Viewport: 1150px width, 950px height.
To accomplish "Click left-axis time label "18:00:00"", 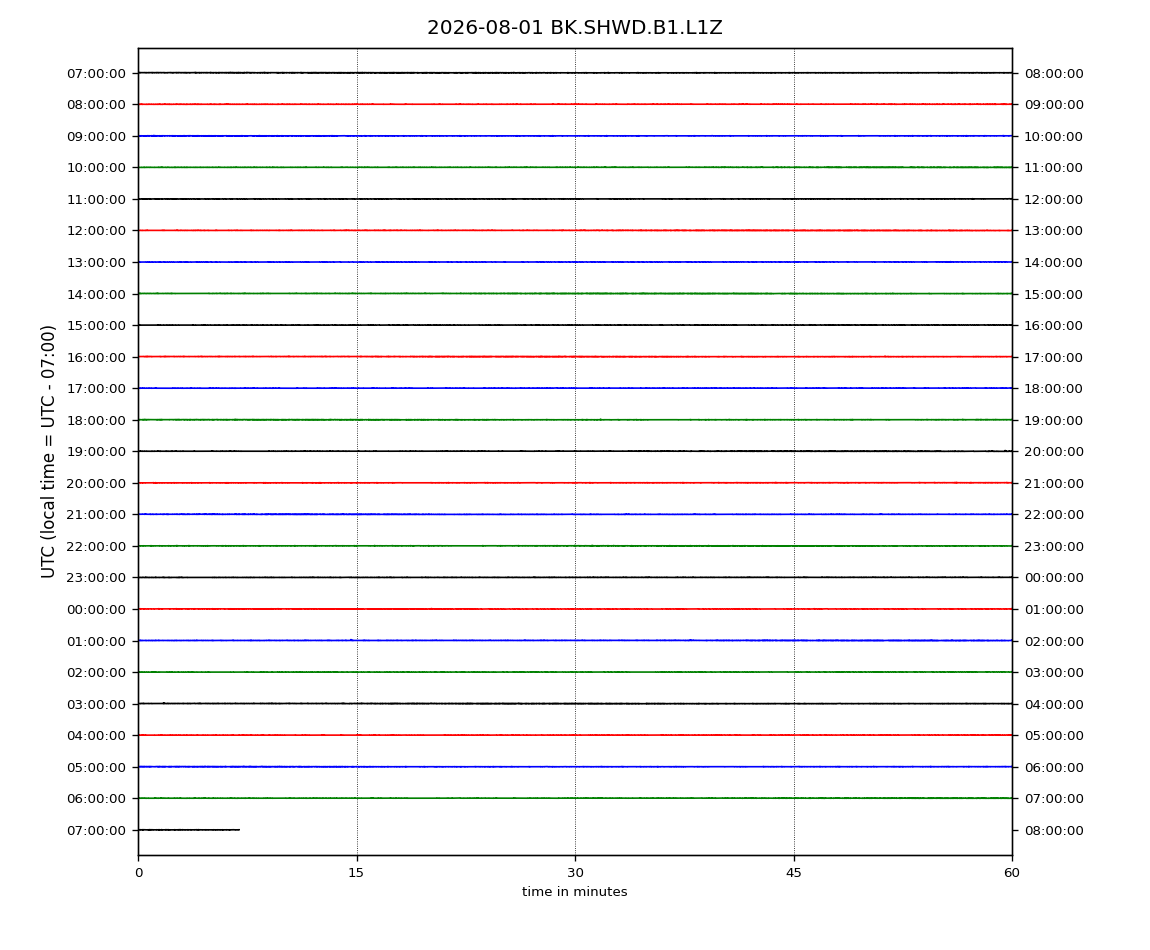I will (x=96, y=420).
